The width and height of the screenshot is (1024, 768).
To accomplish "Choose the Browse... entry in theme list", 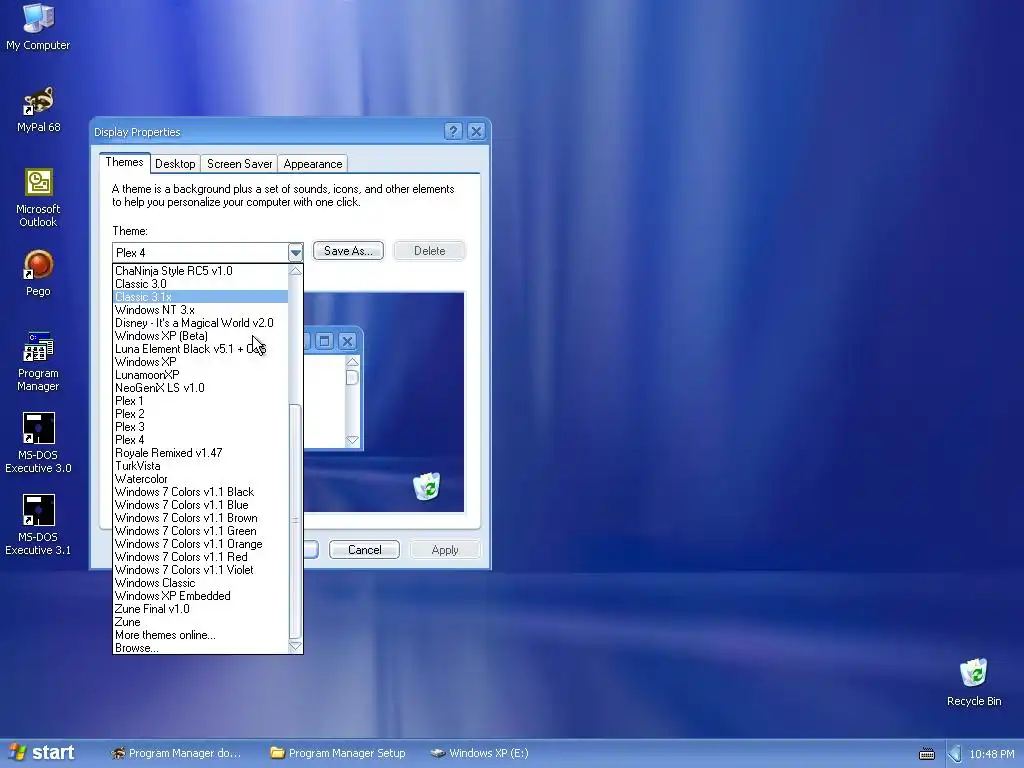I will click(x=200, y=648).
